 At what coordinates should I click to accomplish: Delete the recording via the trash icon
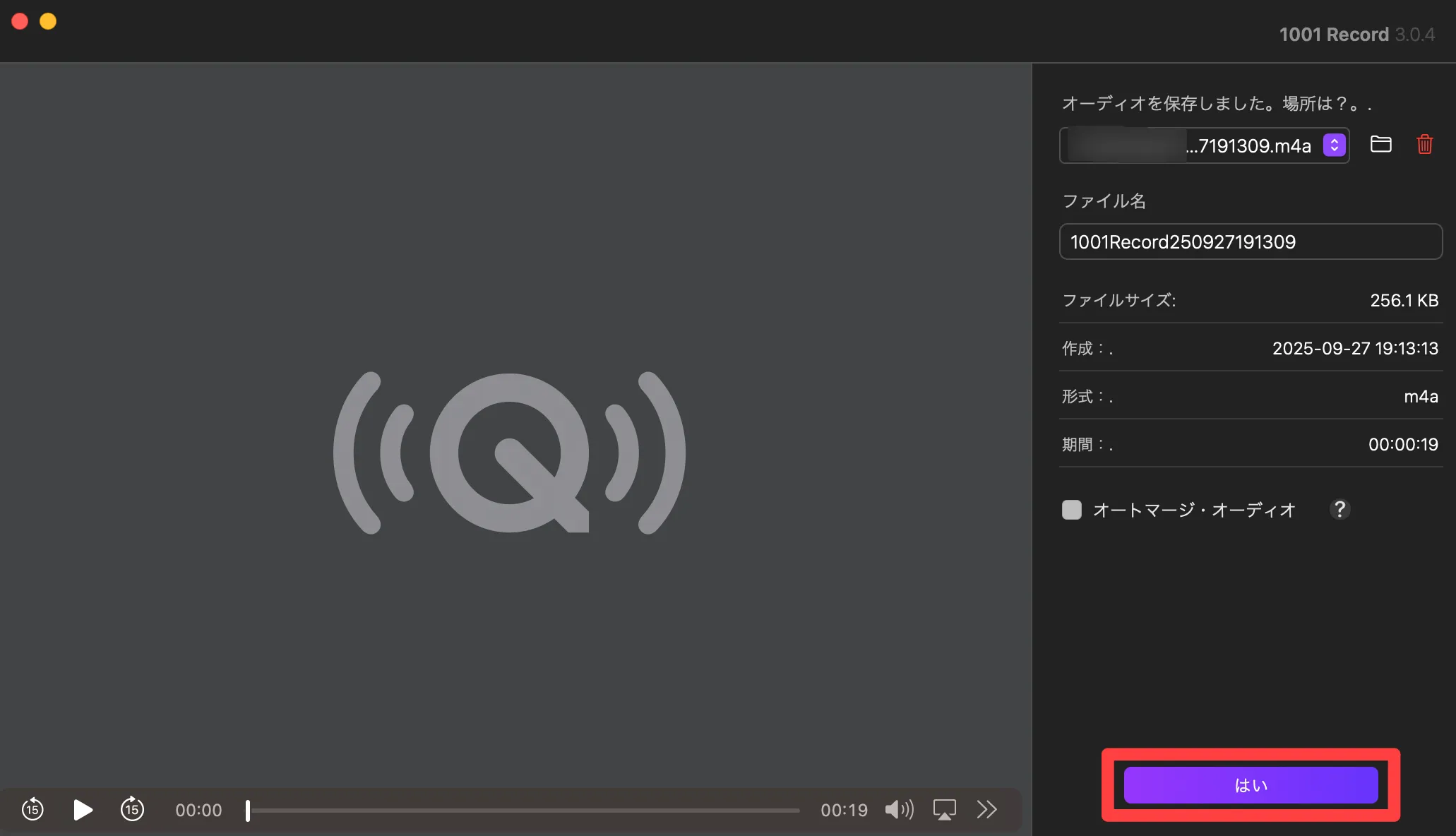[x=1424, y=145]
